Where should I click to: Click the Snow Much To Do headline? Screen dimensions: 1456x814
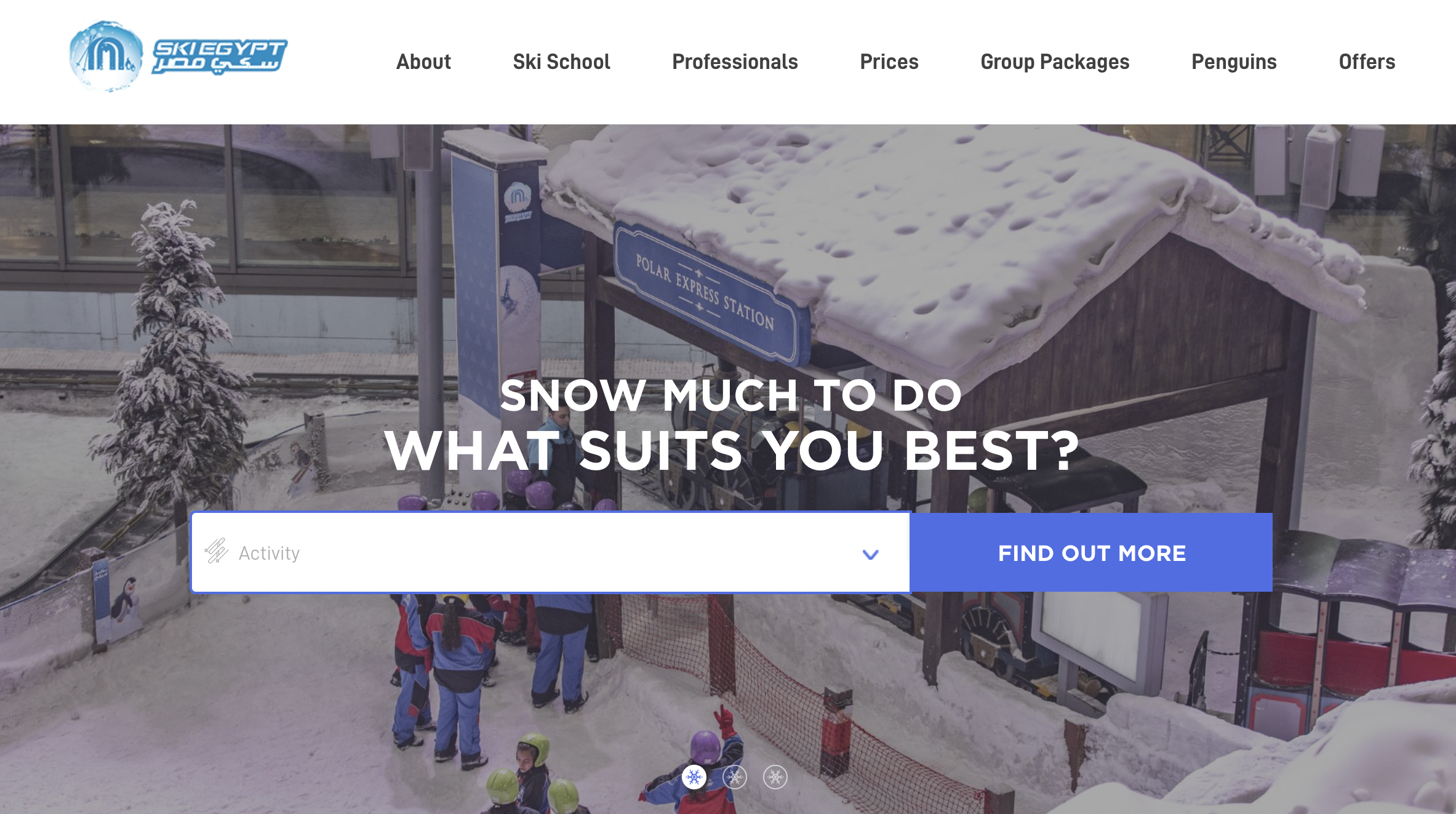click(730, 395)
